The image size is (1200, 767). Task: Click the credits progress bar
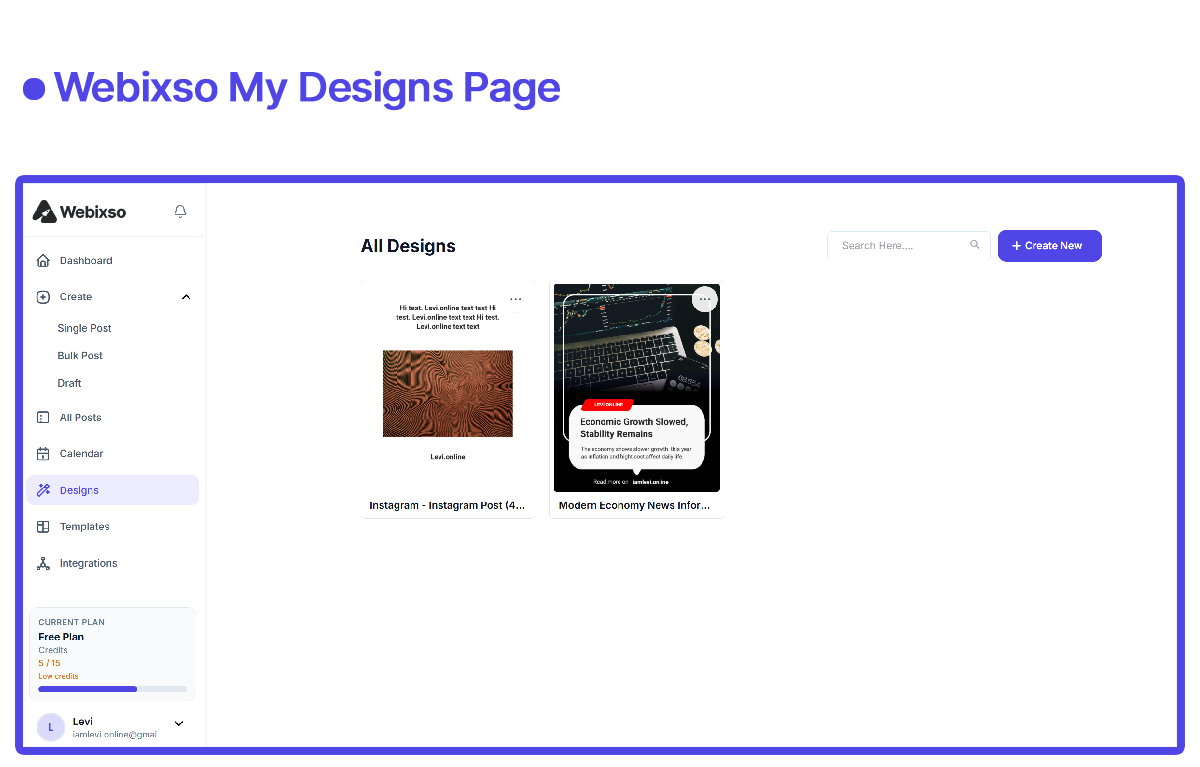click(113, 689)
